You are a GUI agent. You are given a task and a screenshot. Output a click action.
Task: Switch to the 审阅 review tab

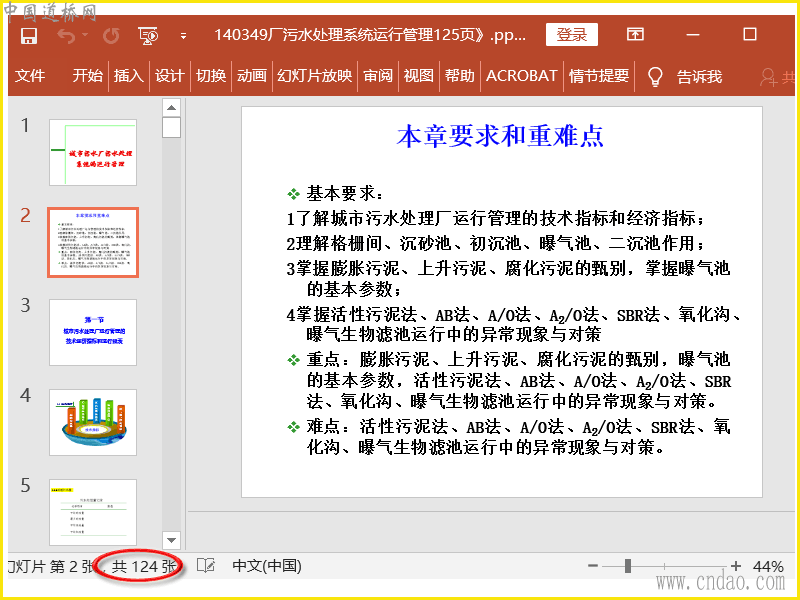point(378,76)
